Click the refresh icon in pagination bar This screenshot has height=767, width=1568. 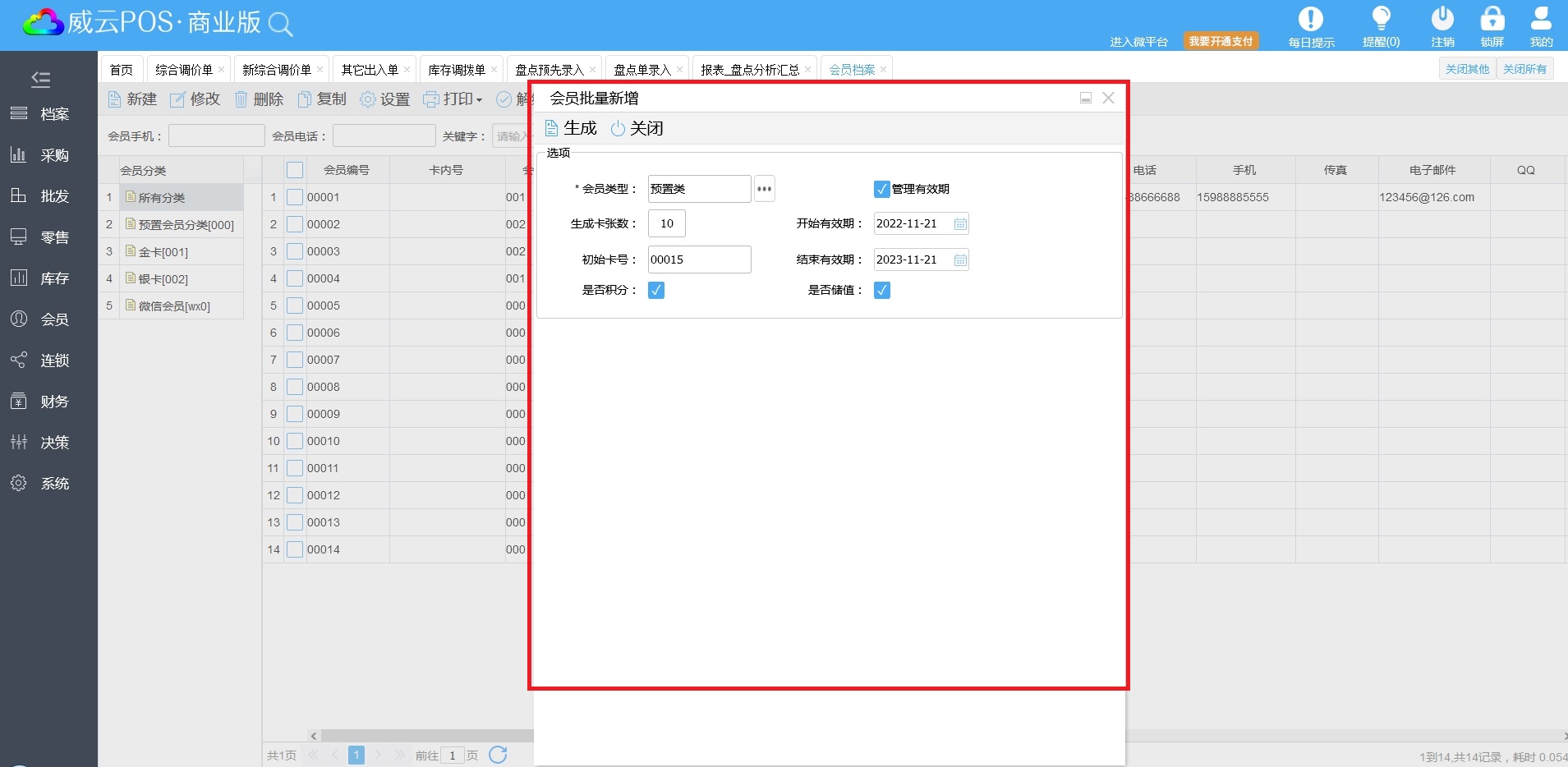click(498, 755)
